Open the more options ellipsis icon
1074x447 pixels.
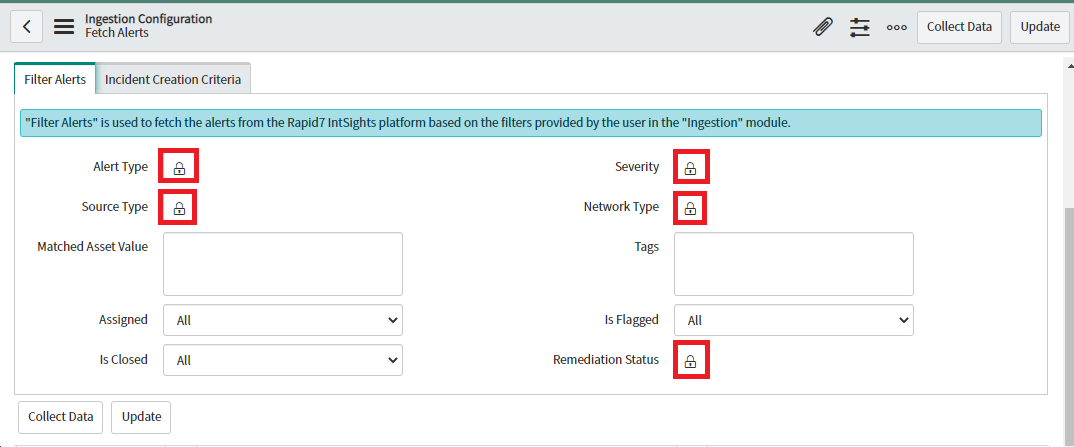[896, 27]
